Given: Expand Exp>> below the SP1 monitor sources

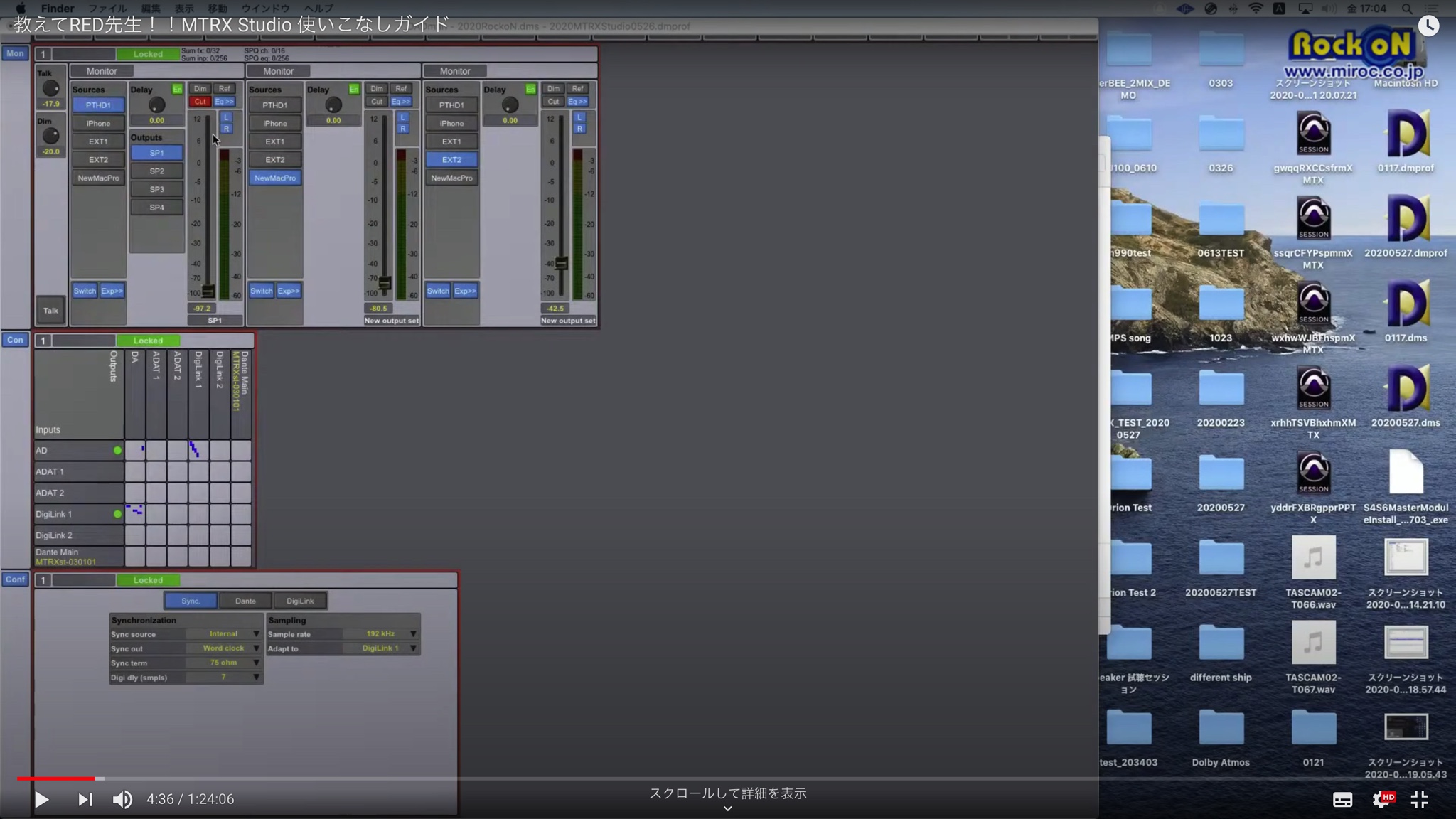Looking at the screenshot, I should click(x=112, y=291).
